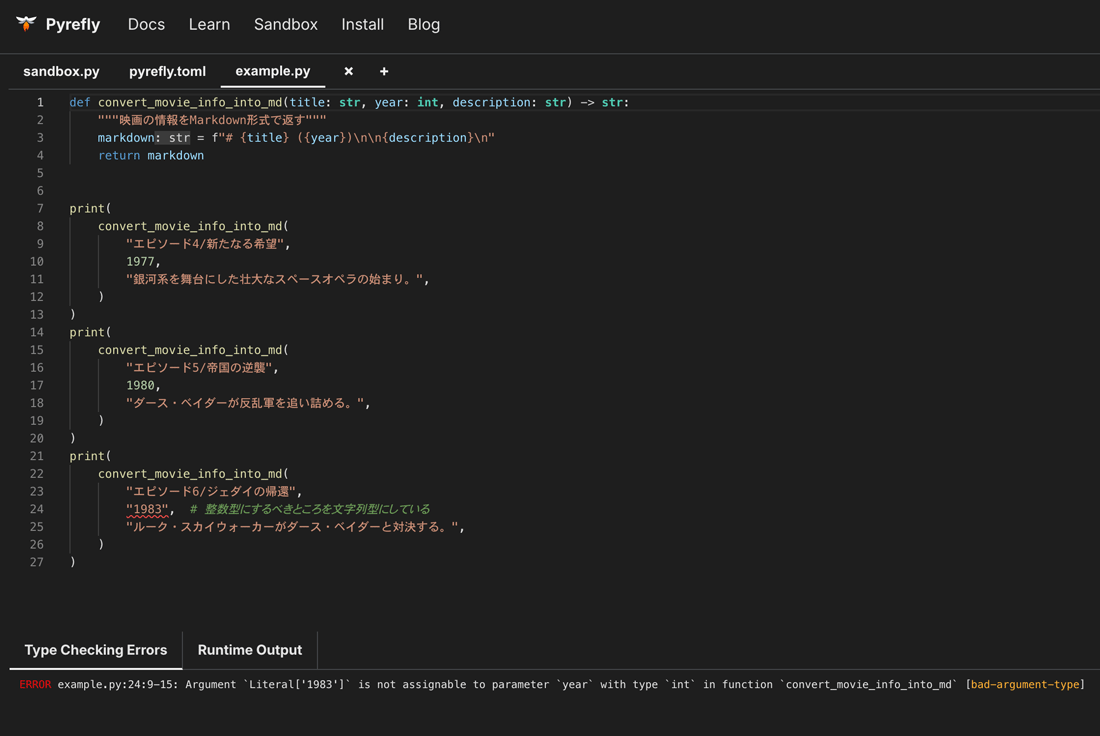Select the Type Checking Errors tab

tap(96, 650)
